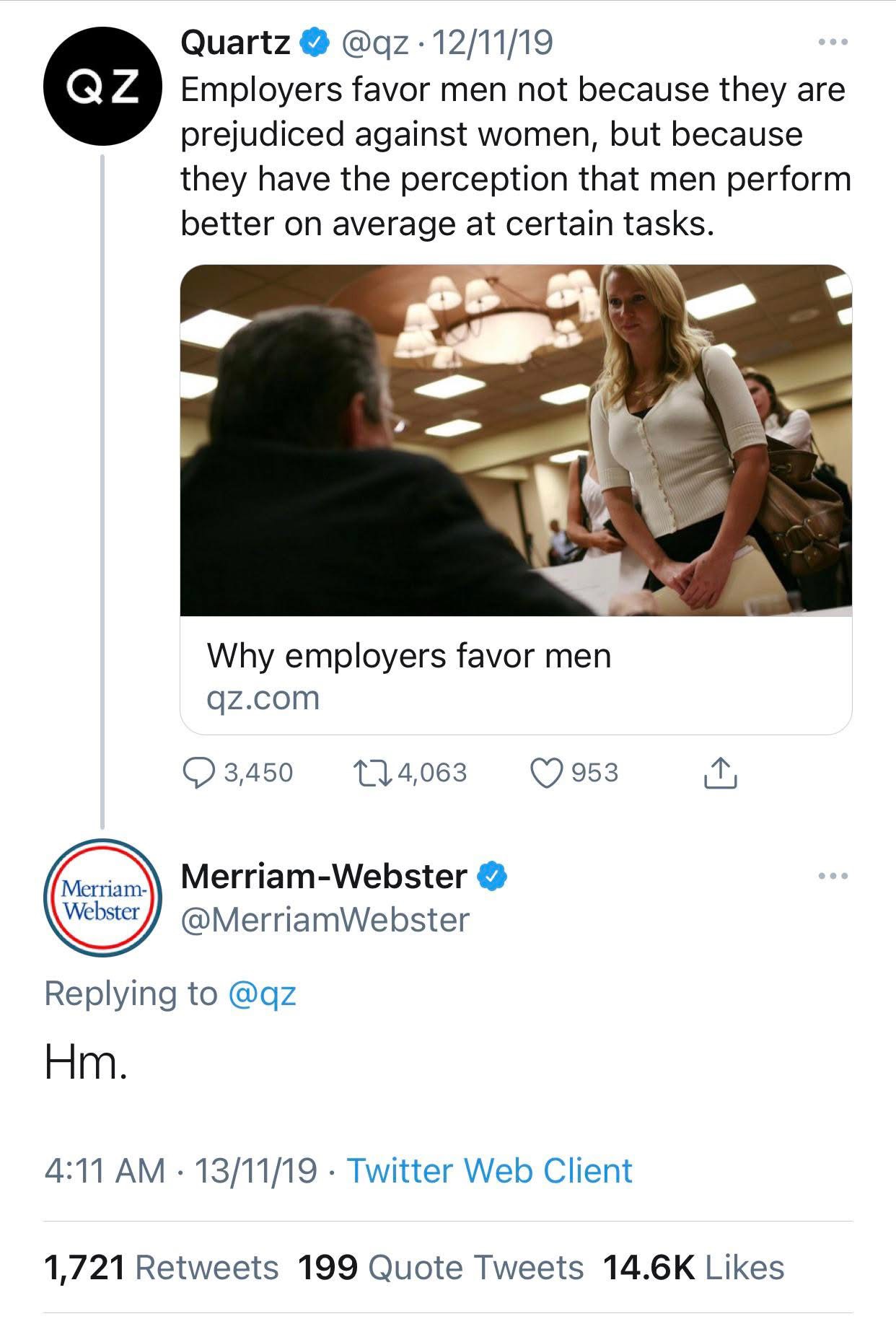Image resolution: width=896 pixels, height=1324 pixels.
Task: Open the Twitter Web Client source link
Action: point(490,1170)
